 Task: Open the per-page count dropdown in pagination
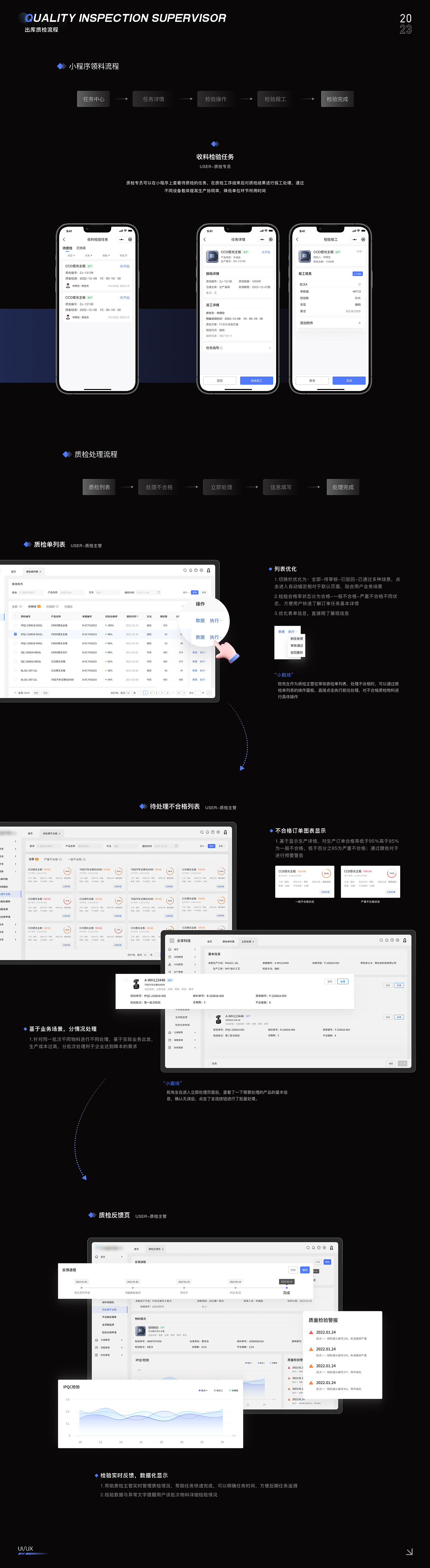click(x=130, y=693)
